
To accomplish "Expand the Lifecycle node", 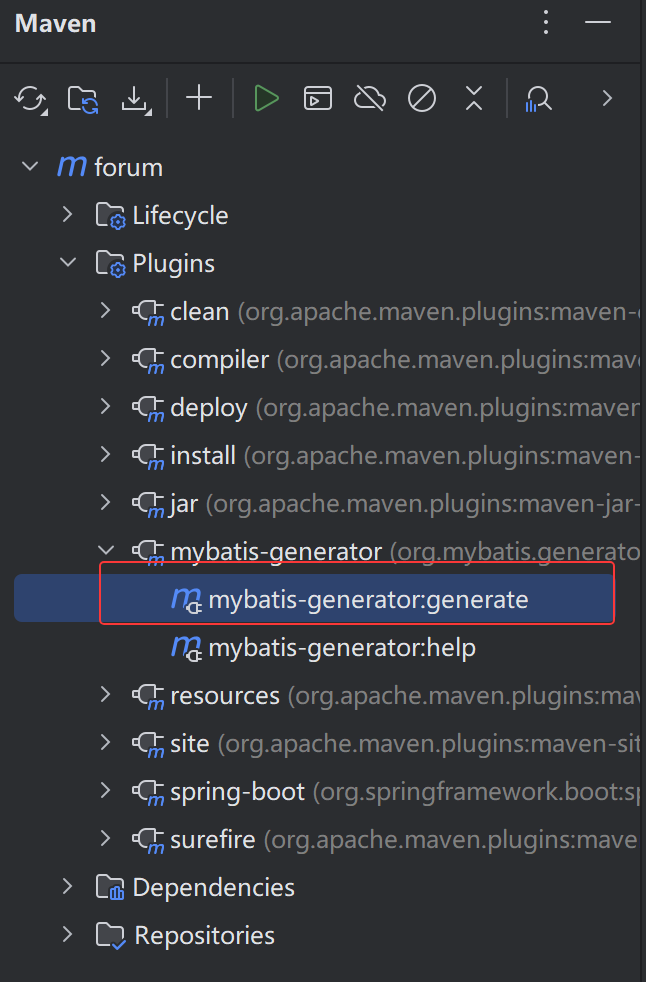I will (68, 215).
